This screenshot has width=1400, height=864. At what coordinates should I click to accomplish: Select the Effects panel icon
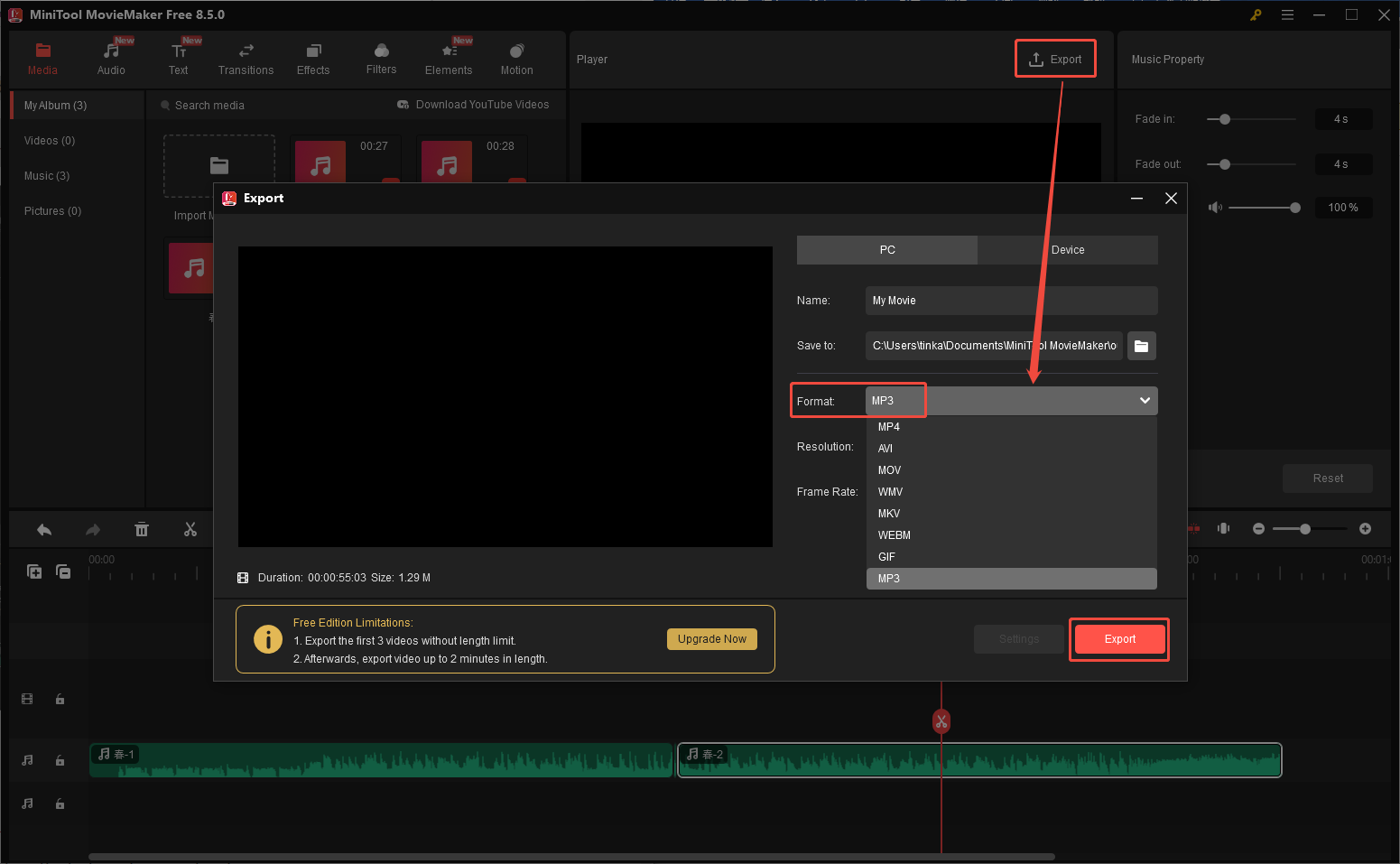pos(313,58)
